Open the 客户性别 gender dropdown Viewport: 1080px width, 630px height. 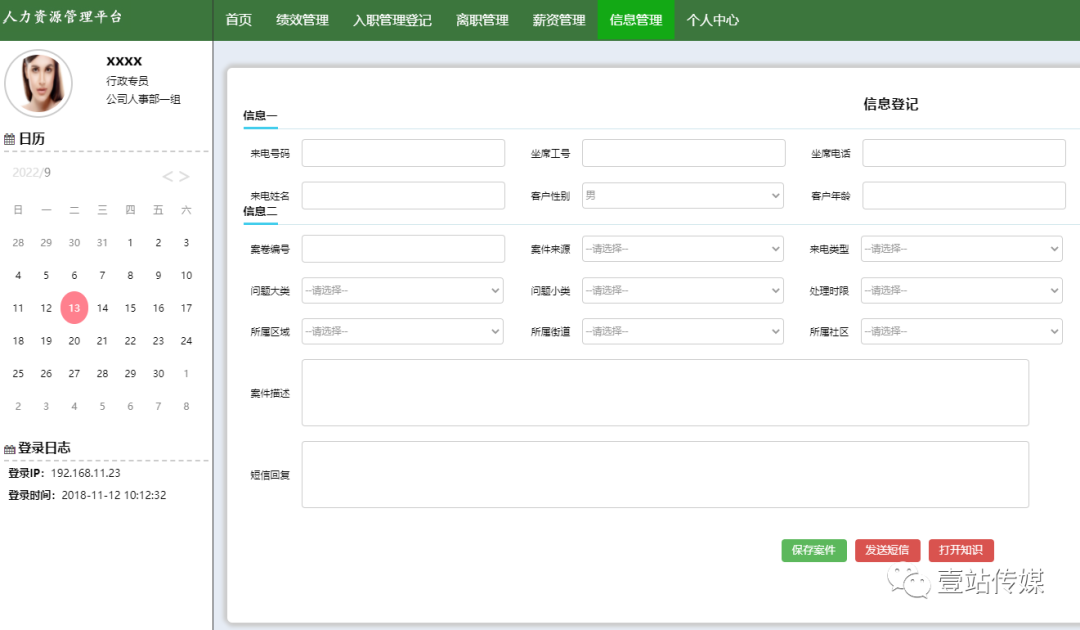pos(682,194)
